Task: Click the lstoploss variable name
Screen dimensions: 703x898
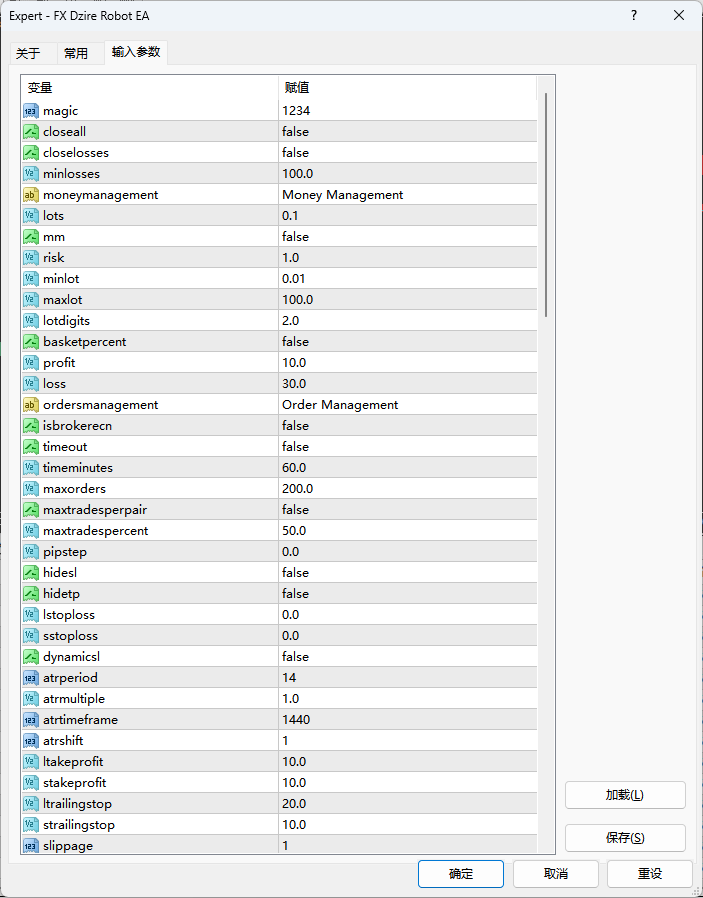Action: point(69,615)
